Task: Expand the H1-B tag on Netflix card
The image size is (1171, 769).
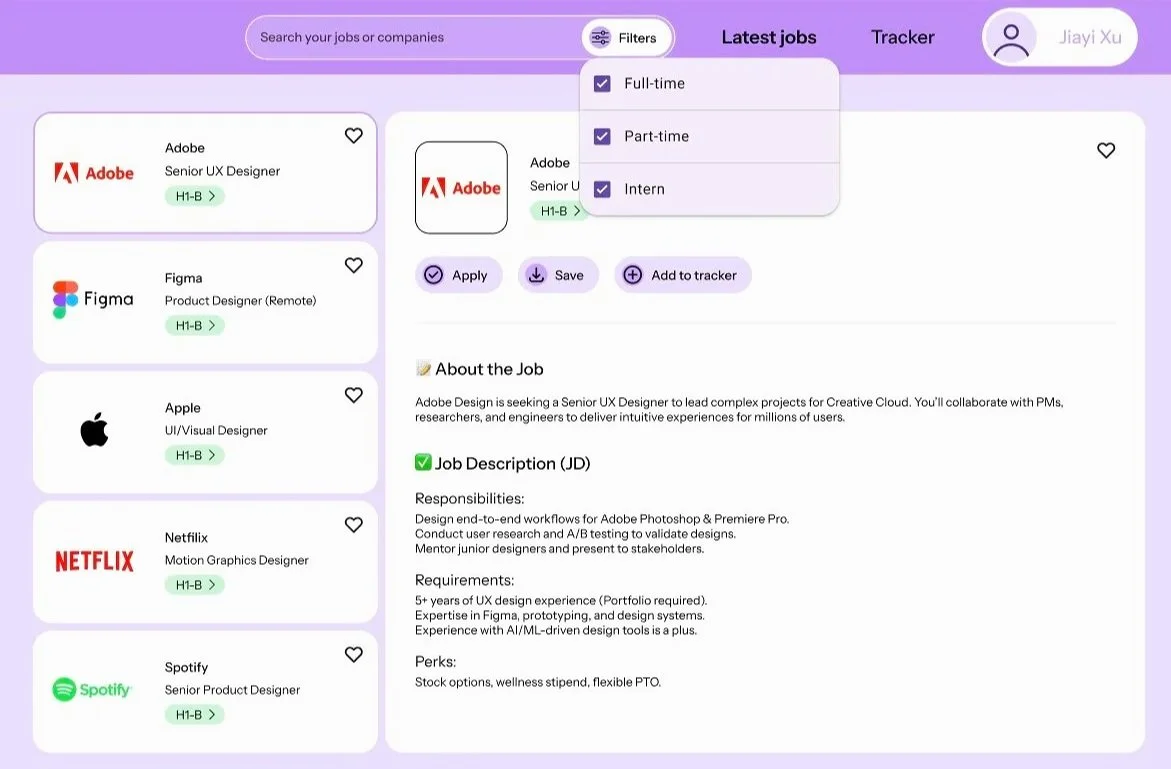Action: (x=195, y=585)
